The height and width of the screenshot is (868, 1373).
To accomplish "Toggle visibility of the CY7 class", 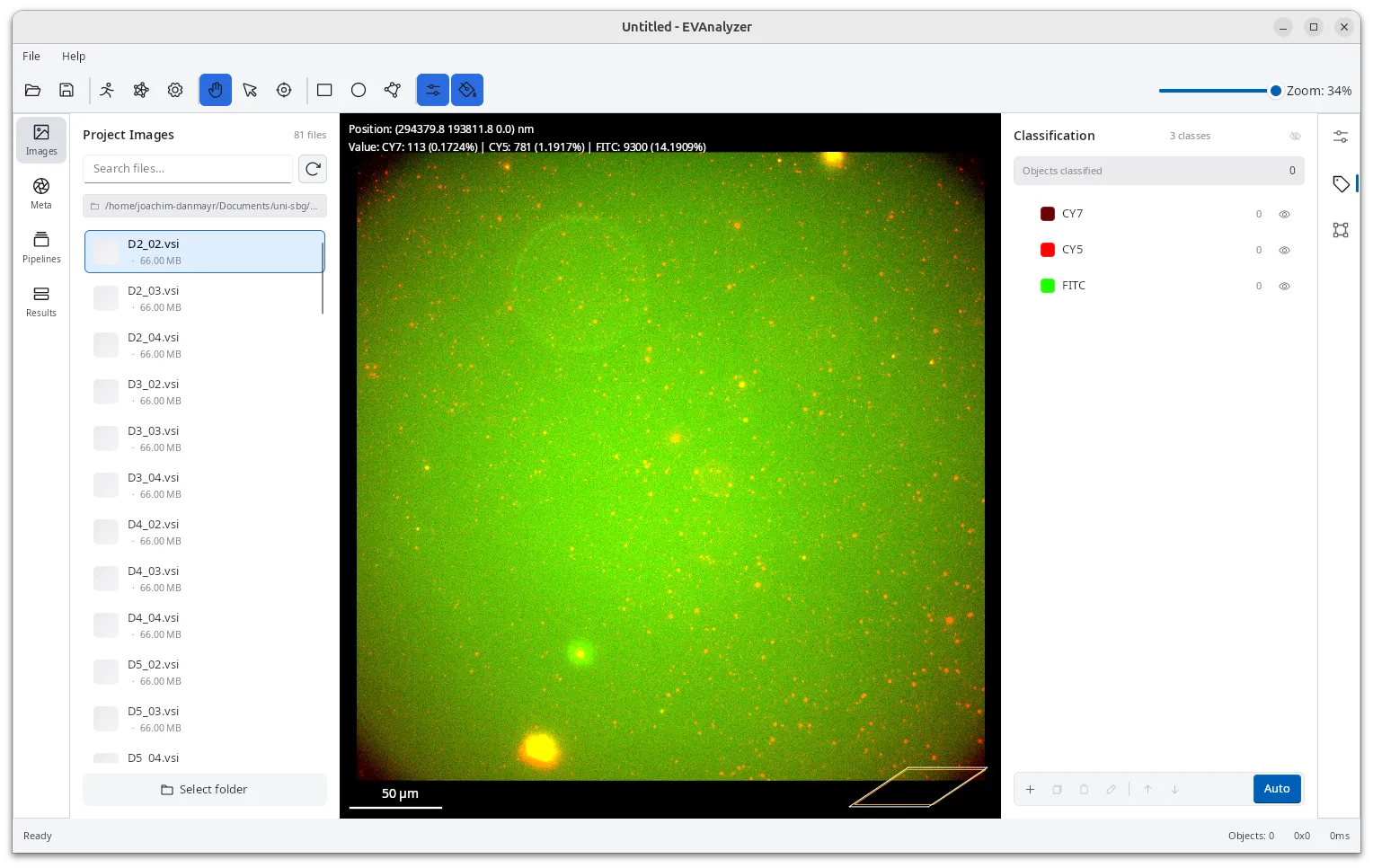I will click(1284, 214).
